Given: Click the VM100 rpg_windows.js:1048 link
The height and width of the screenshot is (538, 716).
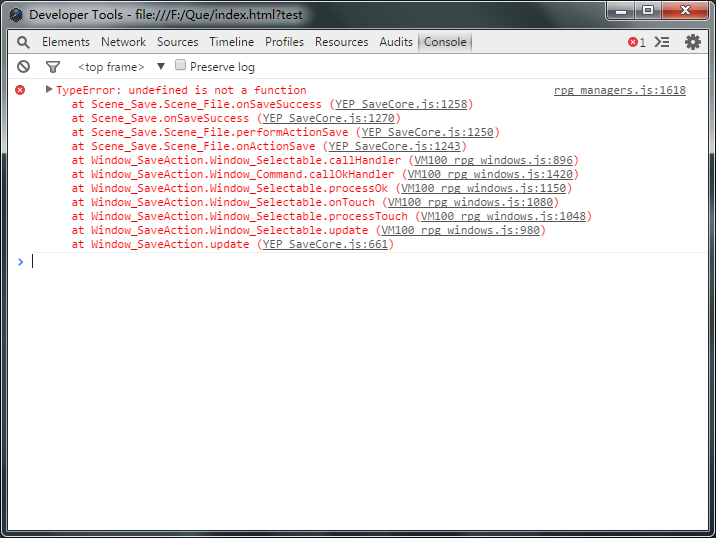Looking at the screenshot, I should (503, 216).
